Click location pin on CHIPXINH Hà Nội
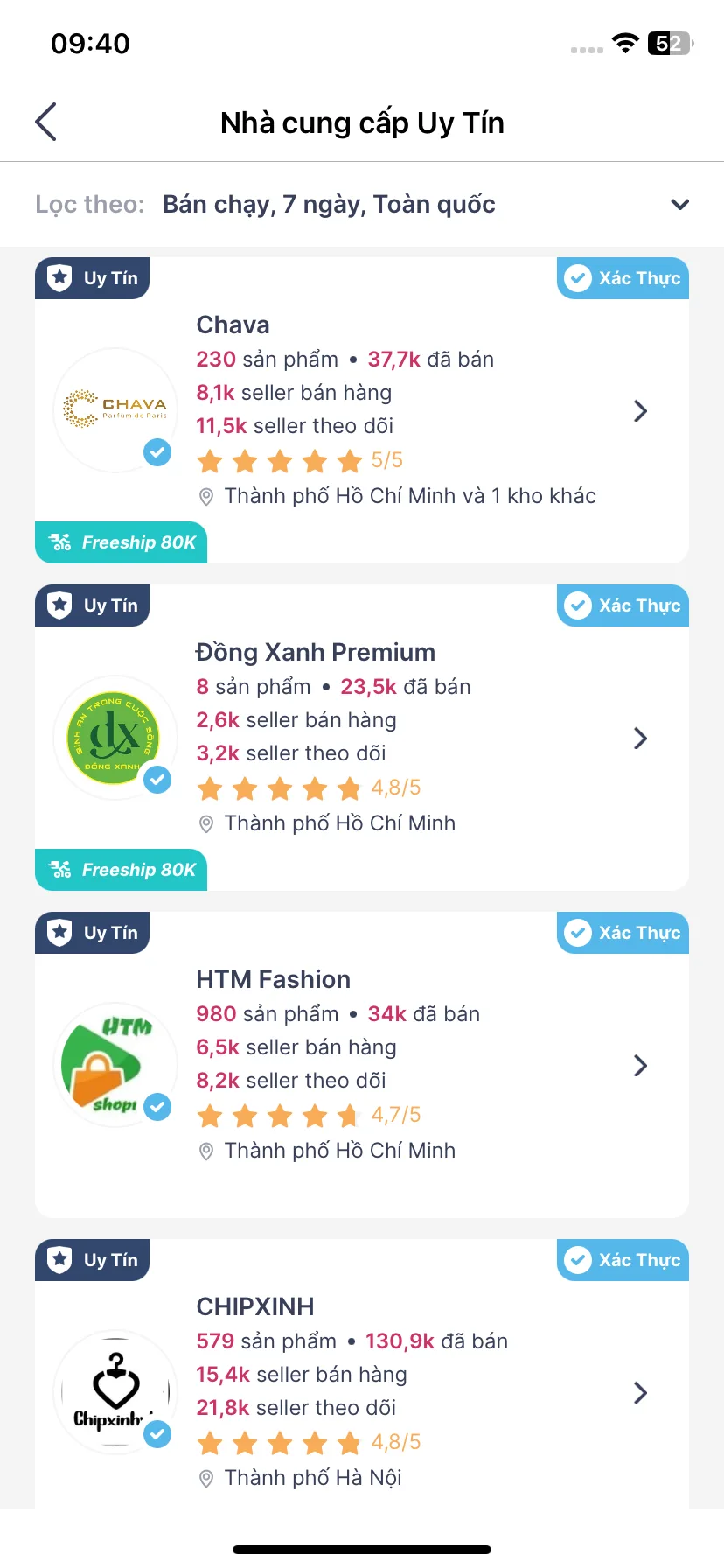 [206, 1479]
